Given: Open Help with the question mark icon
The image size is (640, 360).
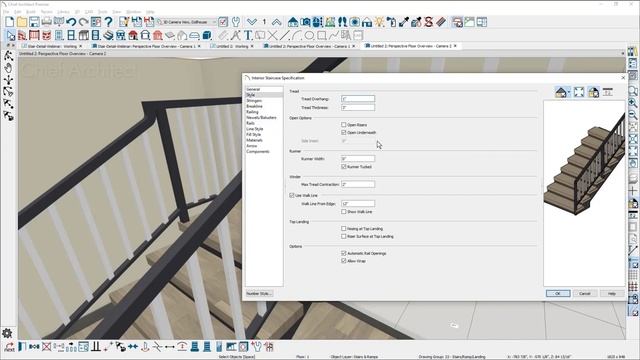Looking at the screenshot, I should tap(108, 22).
